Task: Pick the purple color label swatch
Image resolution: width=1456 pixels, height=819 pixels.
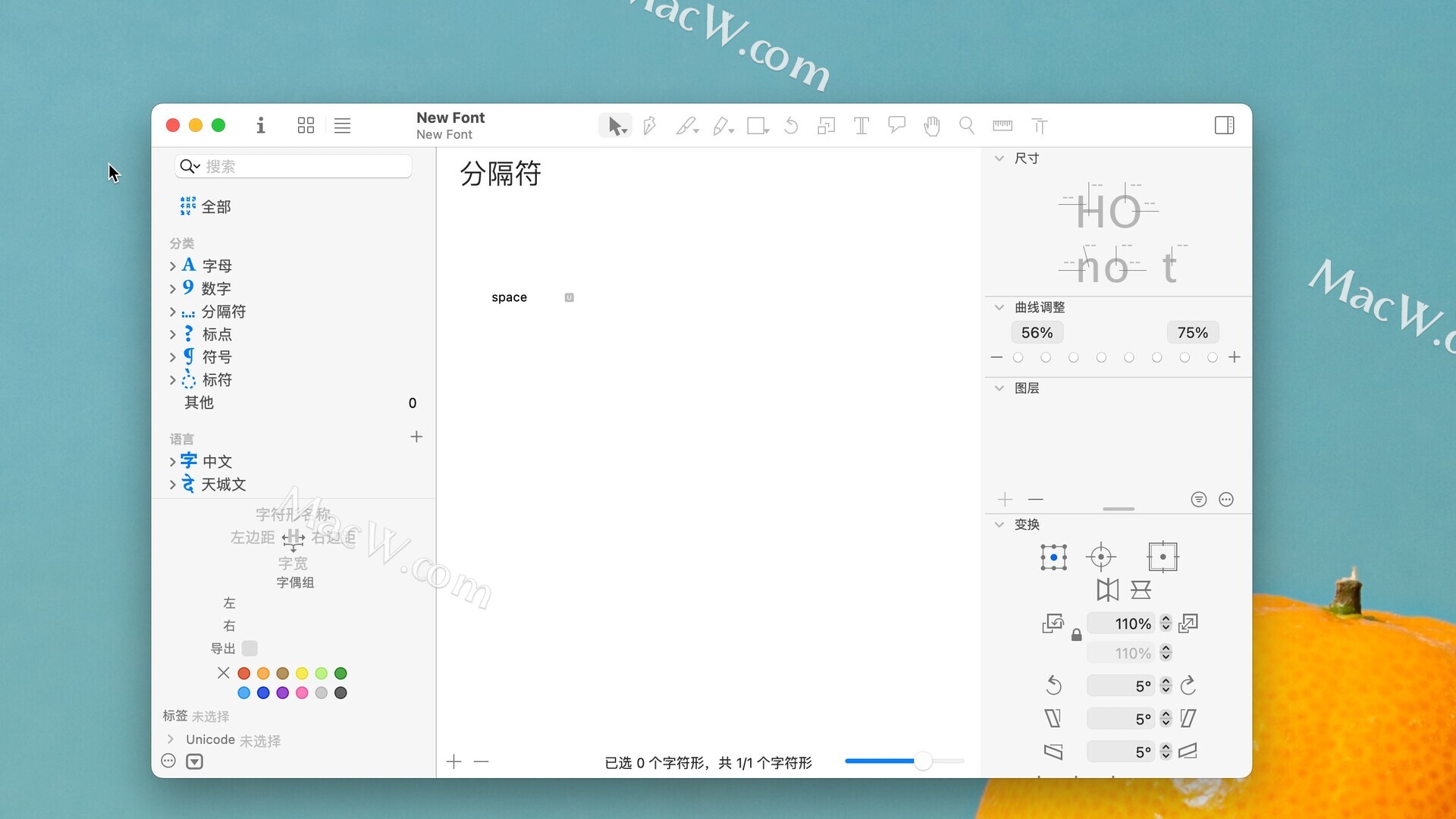Action: click(x=282, y=692)
